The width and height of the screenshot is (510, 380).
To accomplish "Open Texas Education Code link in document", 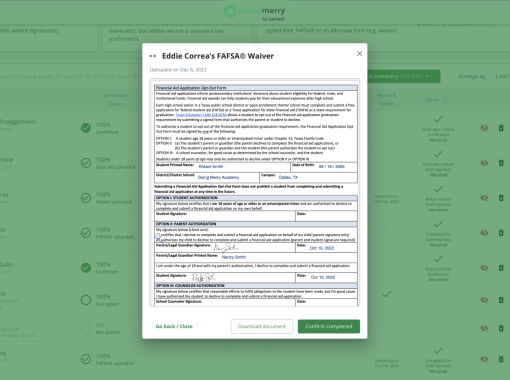I will (201, 115).
